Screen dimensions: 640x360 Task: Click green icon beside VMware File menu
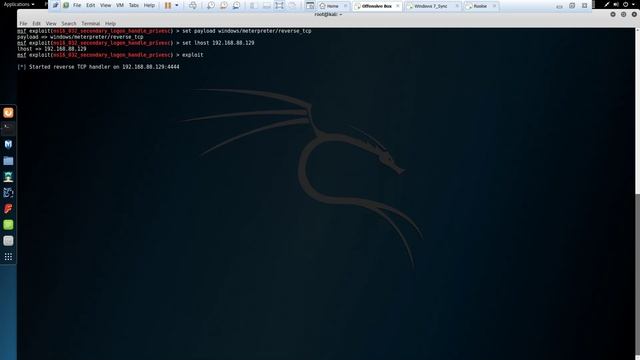66,5
